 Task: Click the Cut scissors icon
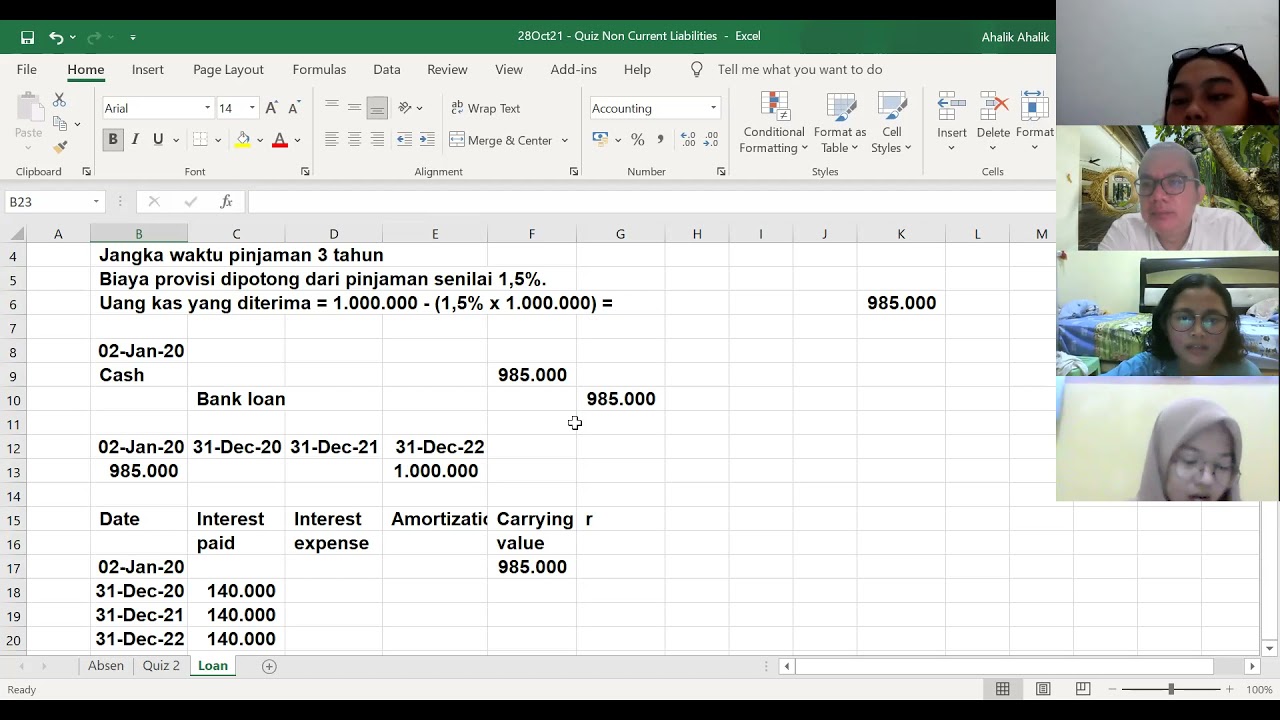(59, 100)
